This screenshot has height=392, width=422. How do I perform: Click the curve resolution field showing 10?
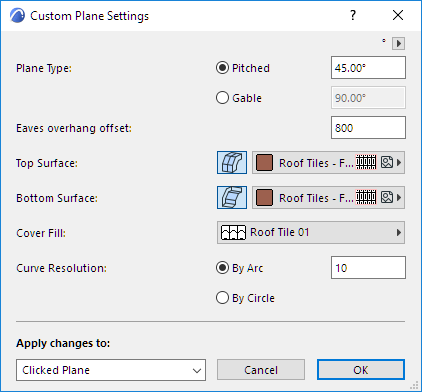coord(368,268)
